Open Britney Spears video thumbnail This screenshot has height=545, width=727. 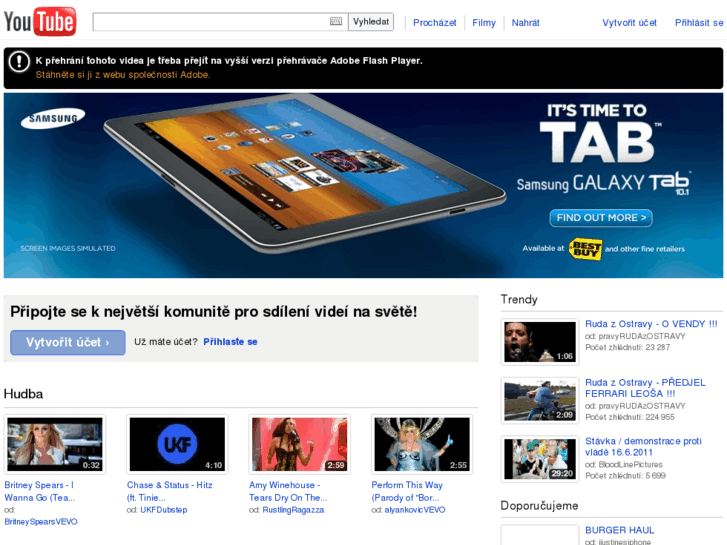coord(55,444)
